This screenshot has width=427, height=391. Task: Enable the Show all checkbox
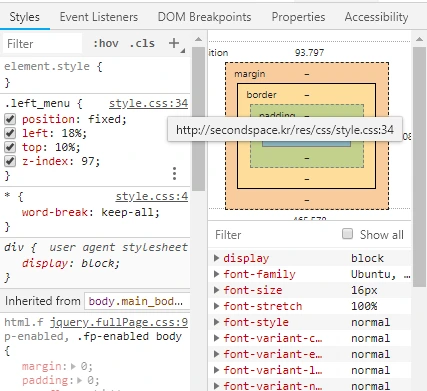(x=347, y=234)
